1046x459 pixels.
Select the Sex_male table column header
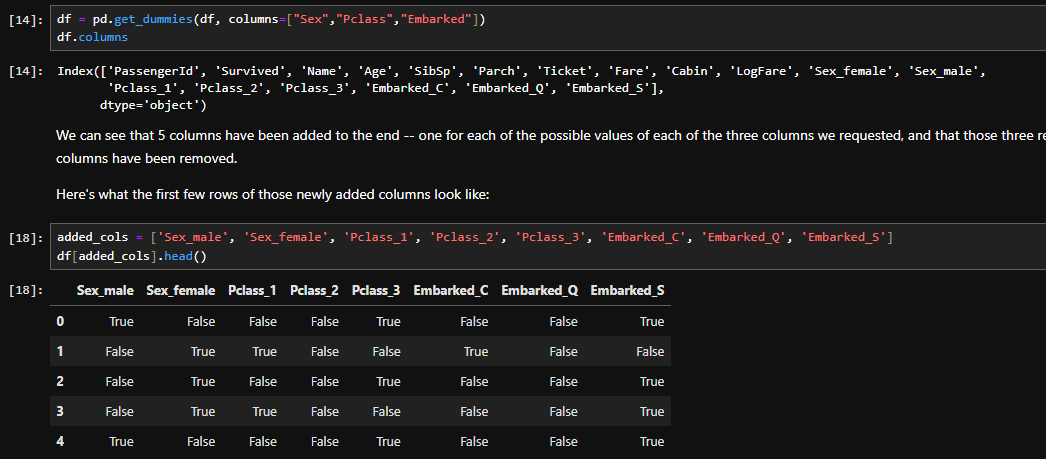[x=105, y=291]
